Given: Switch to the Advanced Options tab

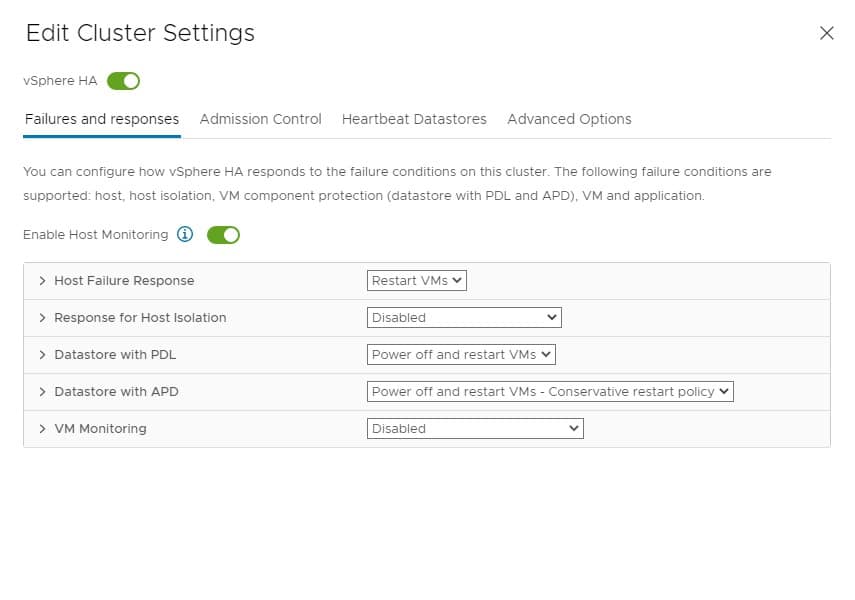Looking at the screenshot, I should 569,119.
